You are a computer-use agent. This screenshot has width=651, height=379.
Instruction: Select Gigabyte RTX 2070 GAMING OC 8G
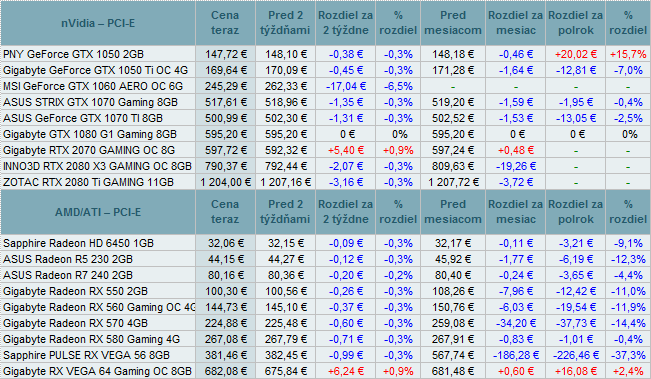[x=89, y=150]
